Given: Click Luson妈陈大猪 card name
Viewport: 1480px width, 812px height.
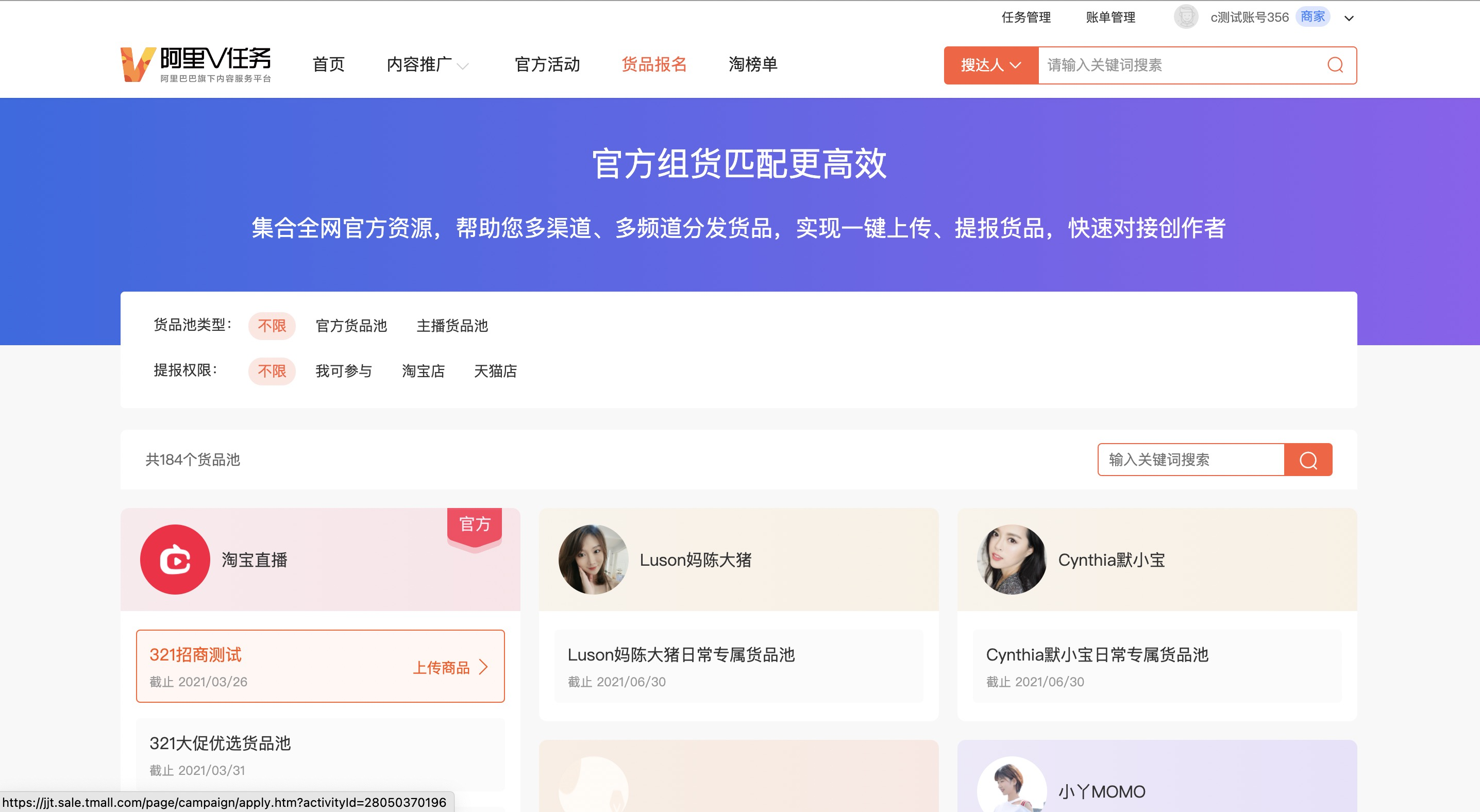Looking at the screenshot, I should [695, 560].
